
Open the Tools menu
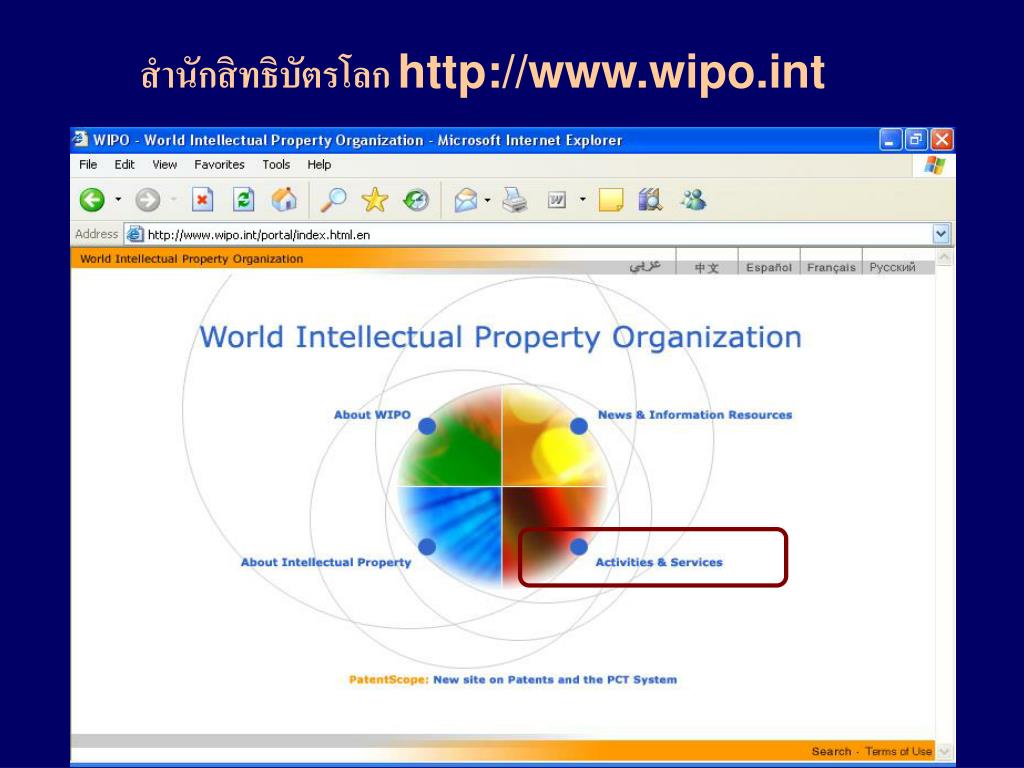276,165
